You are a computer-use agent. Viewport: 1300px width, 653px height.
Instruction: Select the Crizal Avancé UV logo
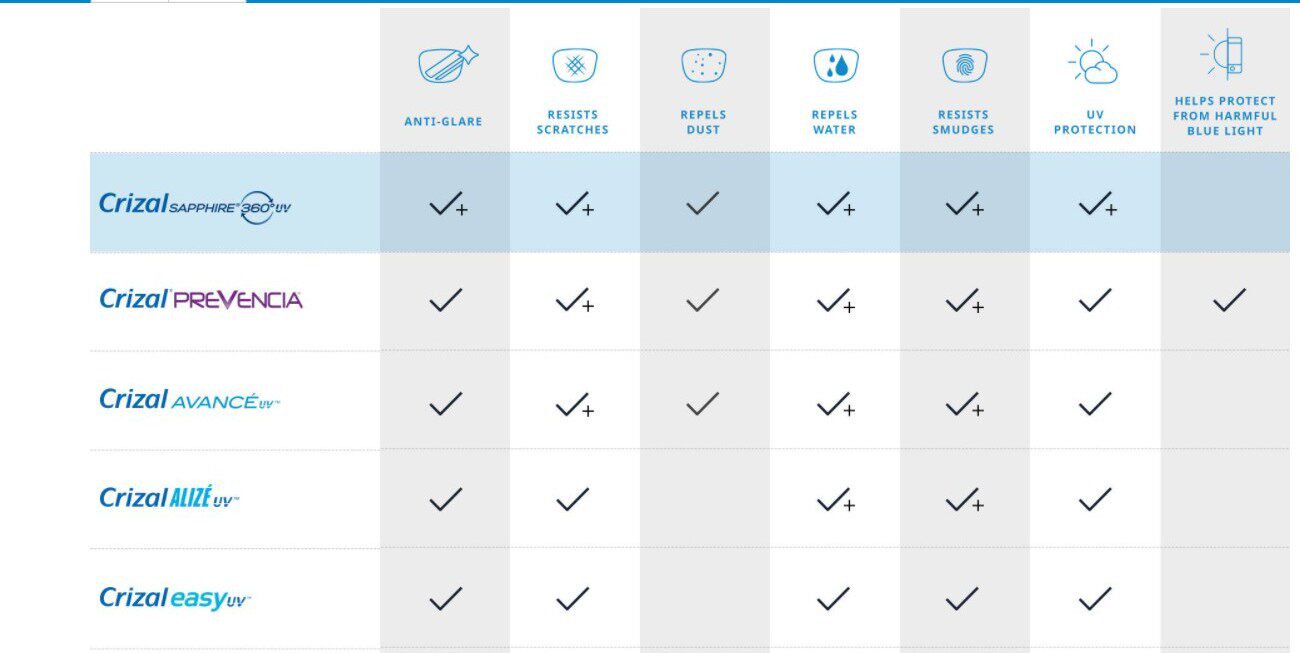point(189,400)
